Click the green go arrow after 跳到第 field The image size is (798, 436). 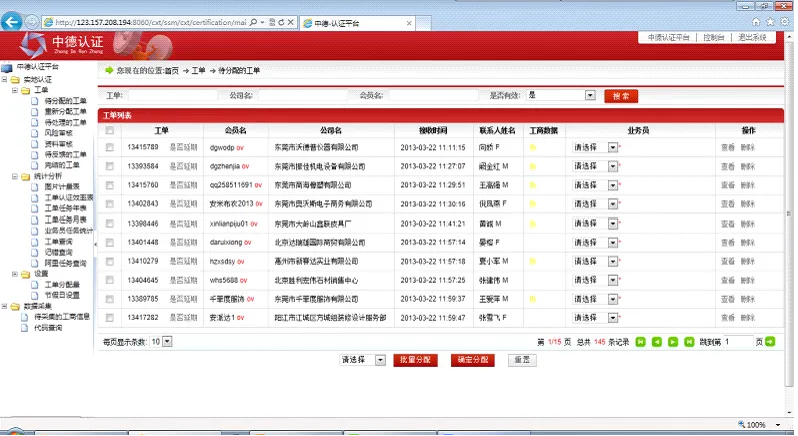tap(770, 341)
